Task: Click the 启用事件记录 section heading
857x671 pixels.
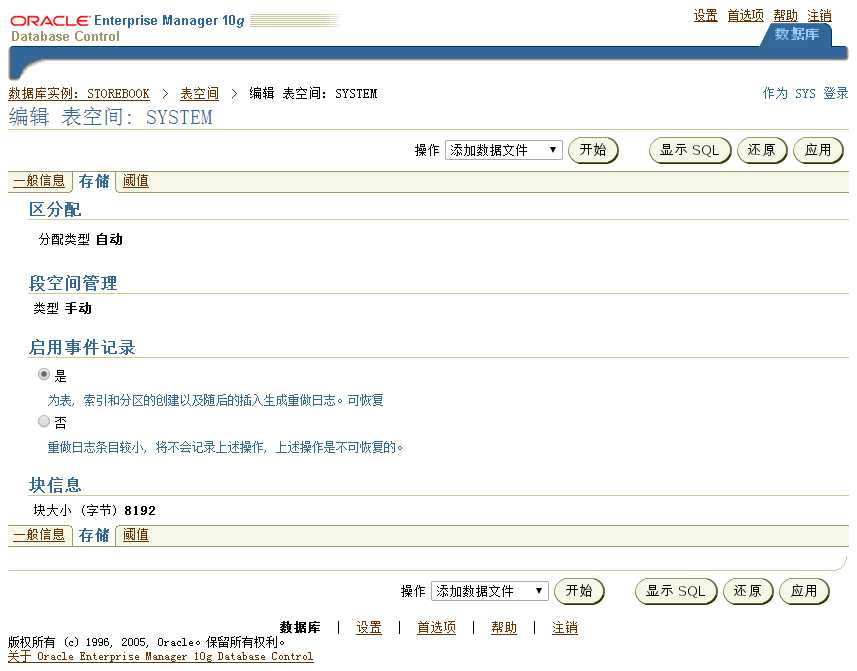Action: (x=82, y=347)
